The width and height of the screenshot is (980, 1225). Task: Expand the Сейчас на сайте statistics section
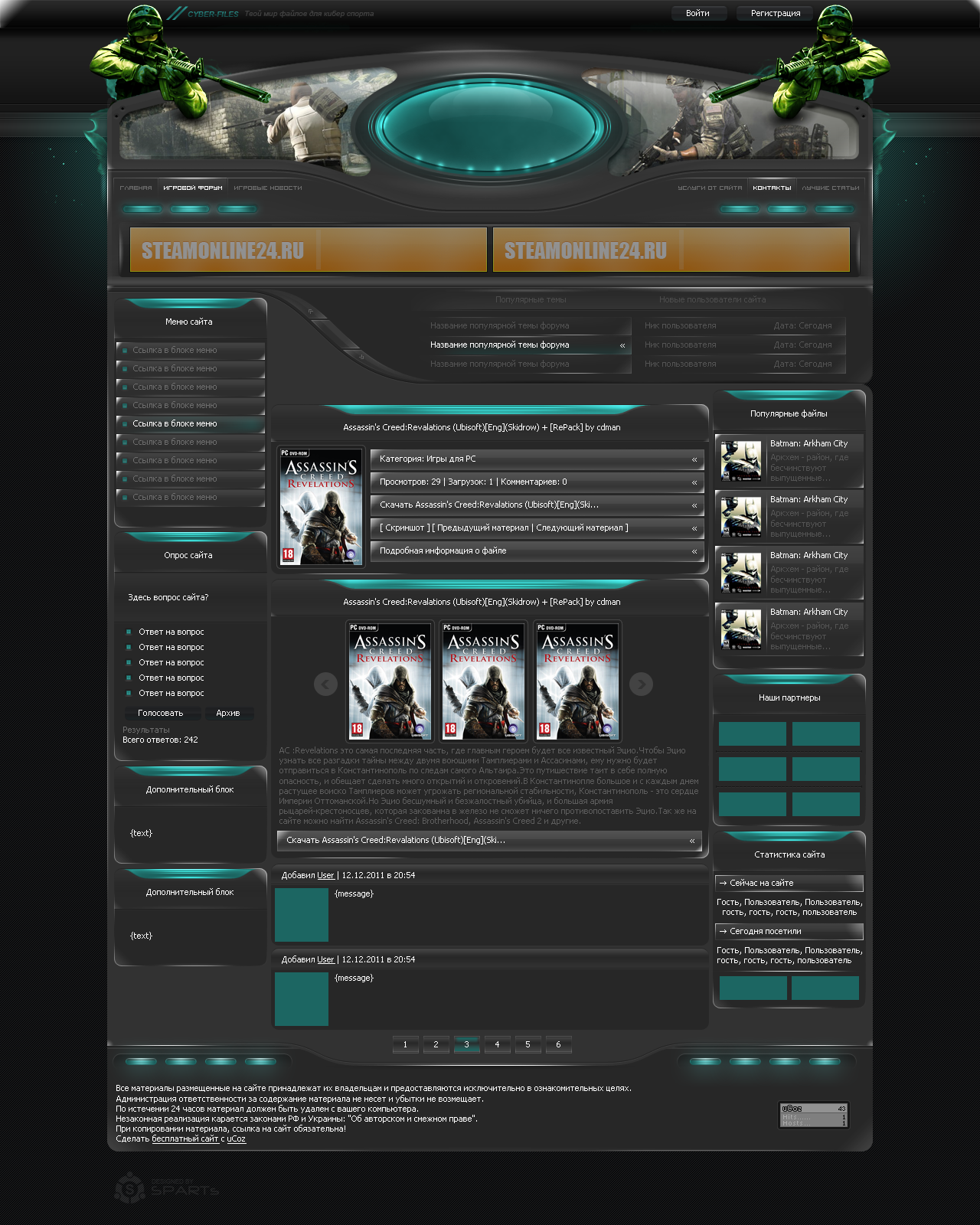(x=789, y=884)
